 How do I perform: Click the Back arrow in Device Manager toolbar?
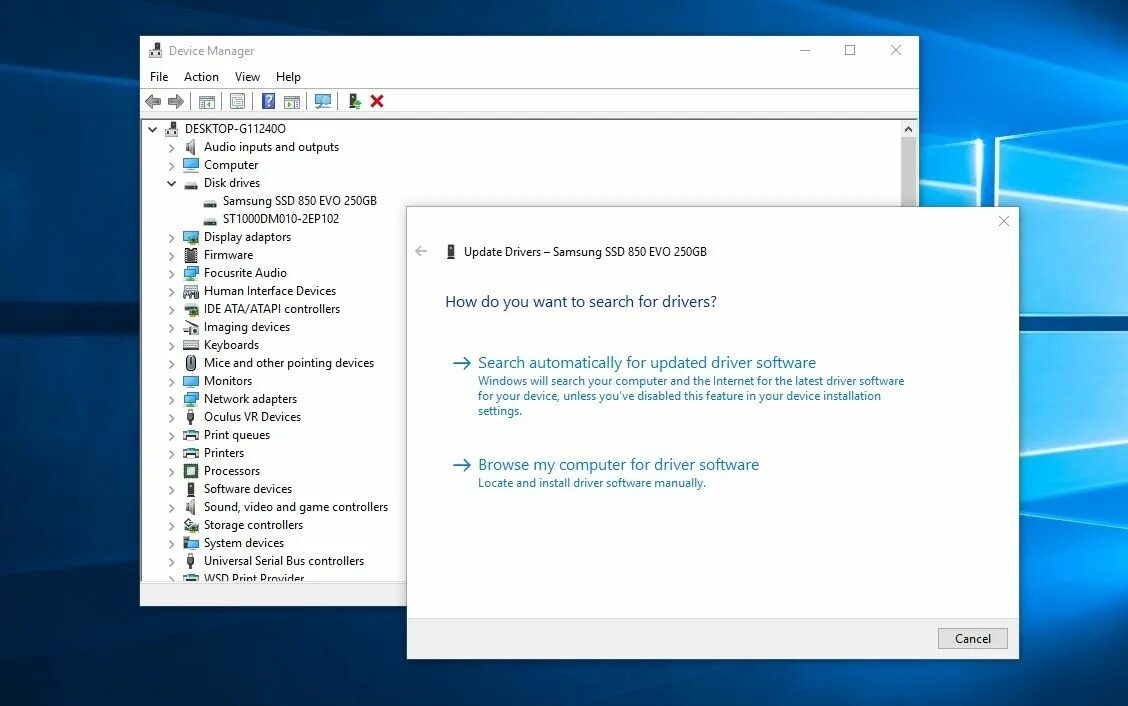pos(153,101)
